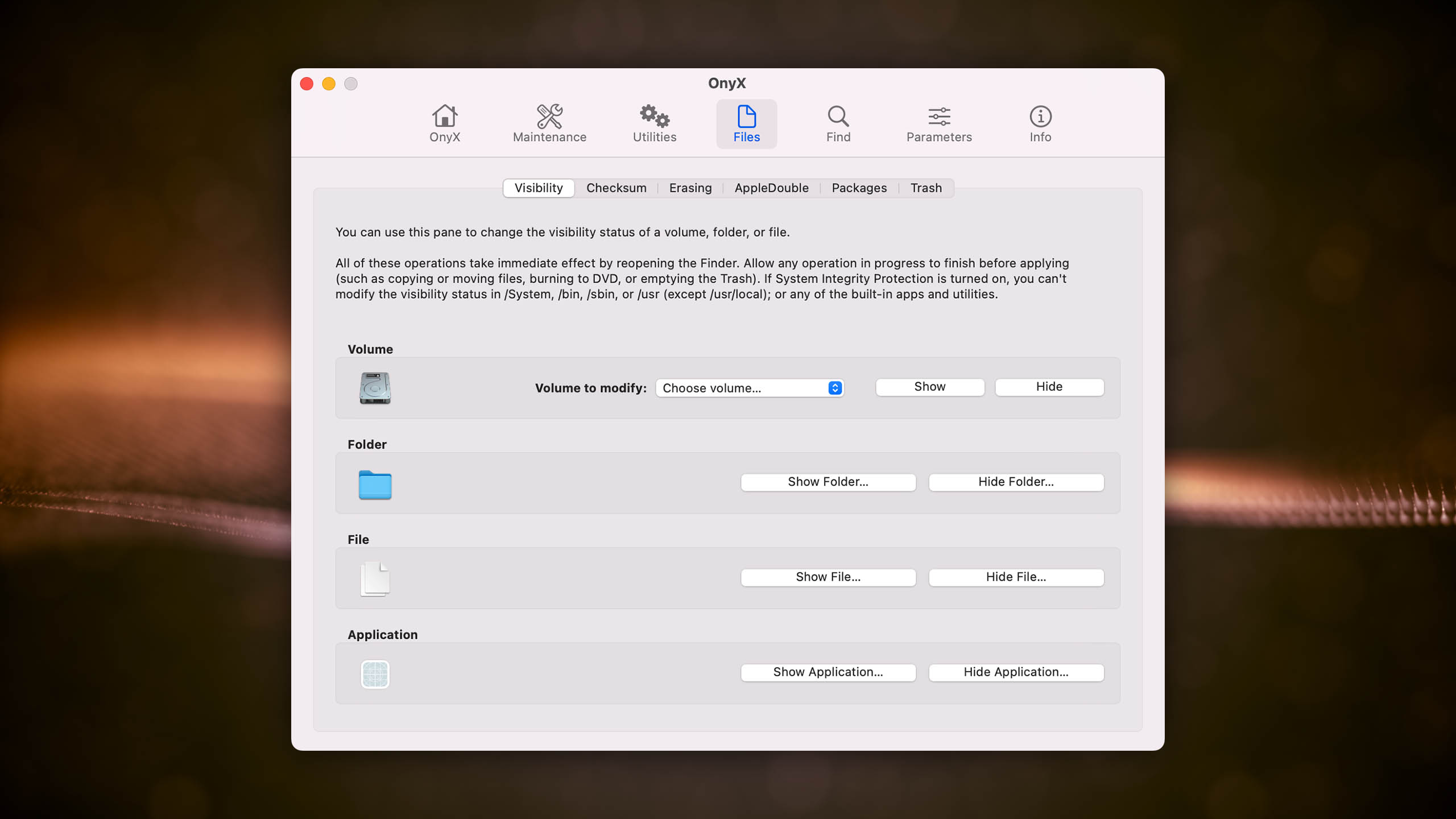Click the Hide Application... button
The width and height of the screenshot is (1456, 819).
pos(1016,672)
